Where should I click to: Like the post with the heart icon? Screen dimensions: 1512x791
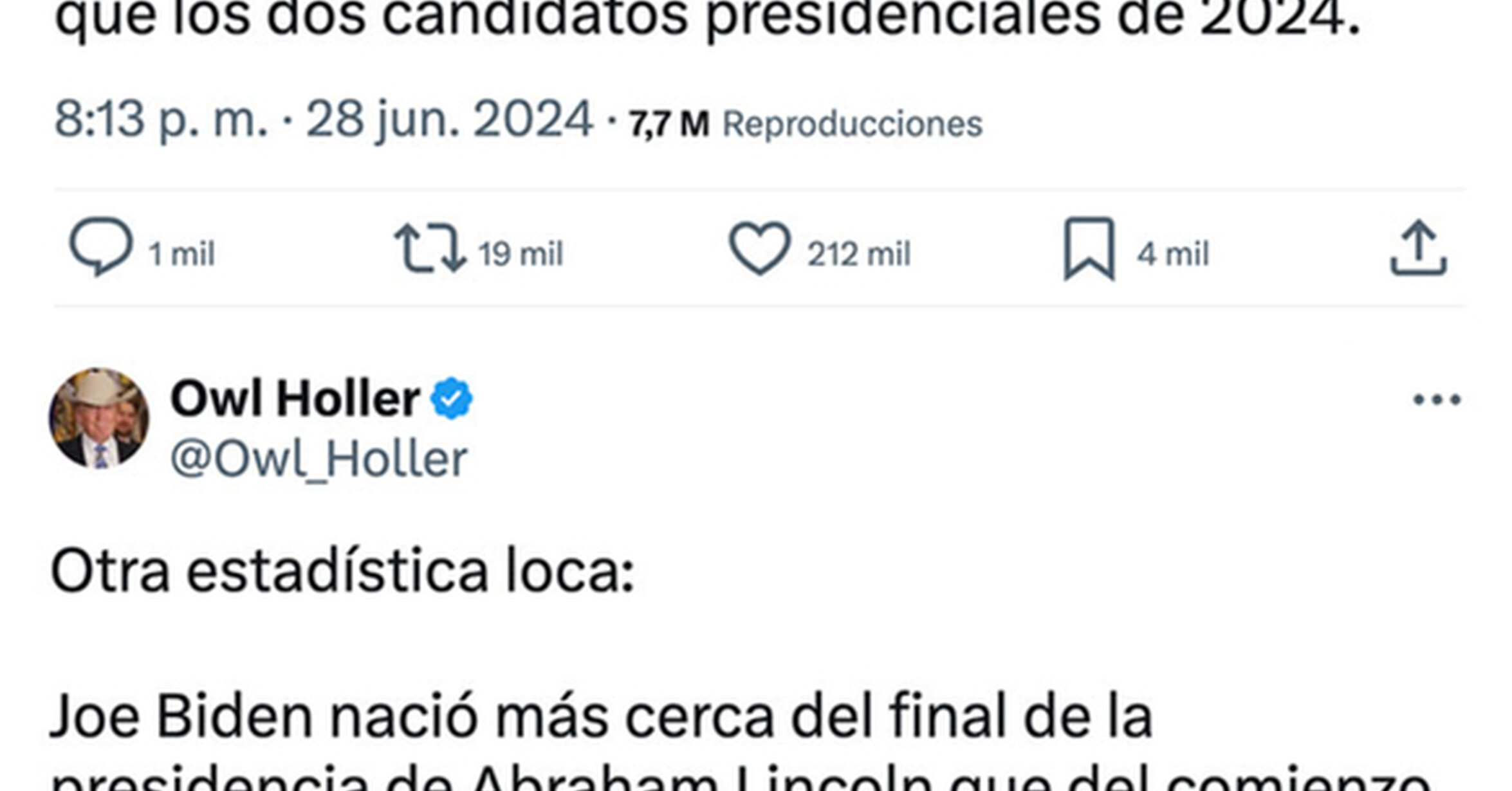tap(759, 248)
